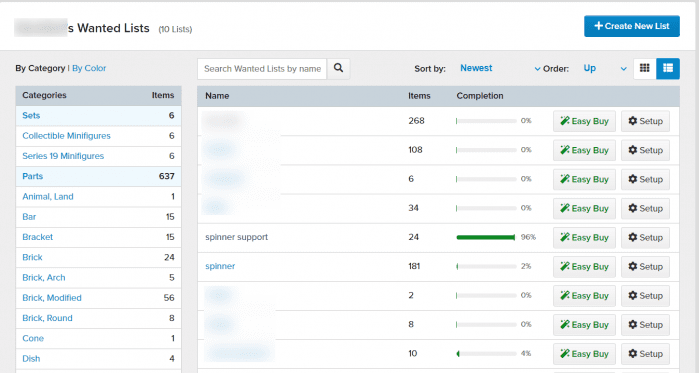
Task: Click the spinner 2% completion bar
Action: 486,266
